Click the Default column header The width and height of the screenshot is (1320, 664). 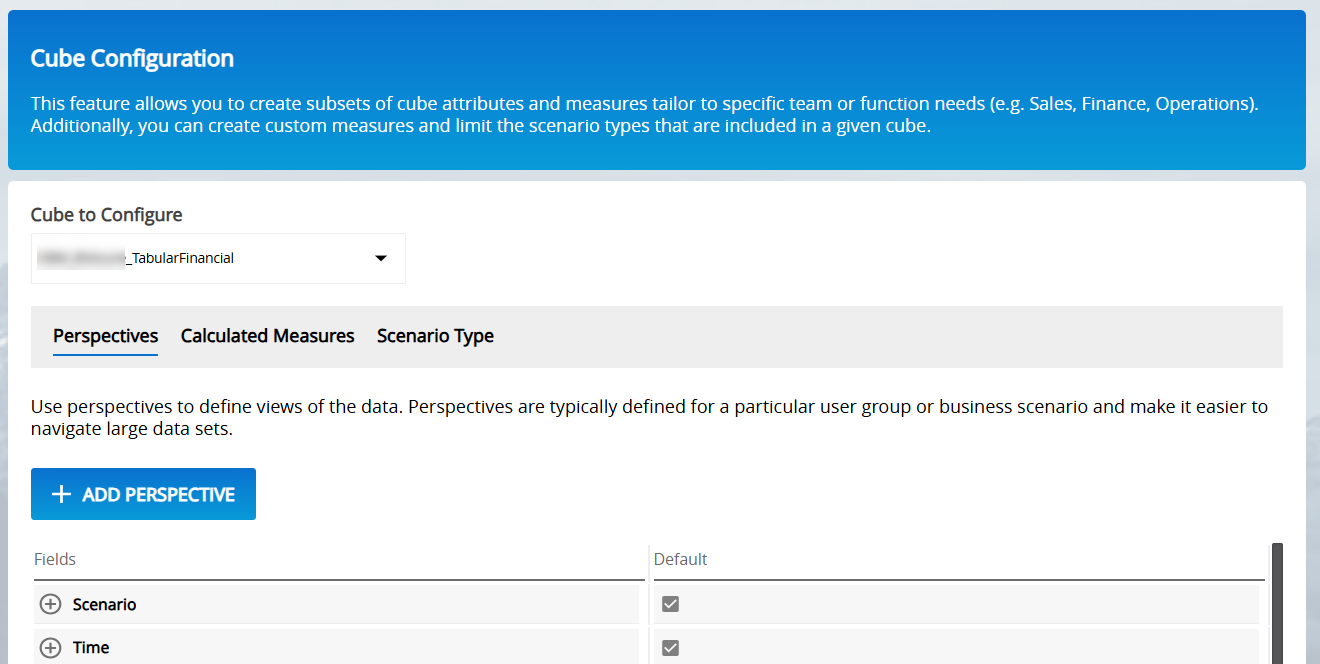tap(680, 559)
